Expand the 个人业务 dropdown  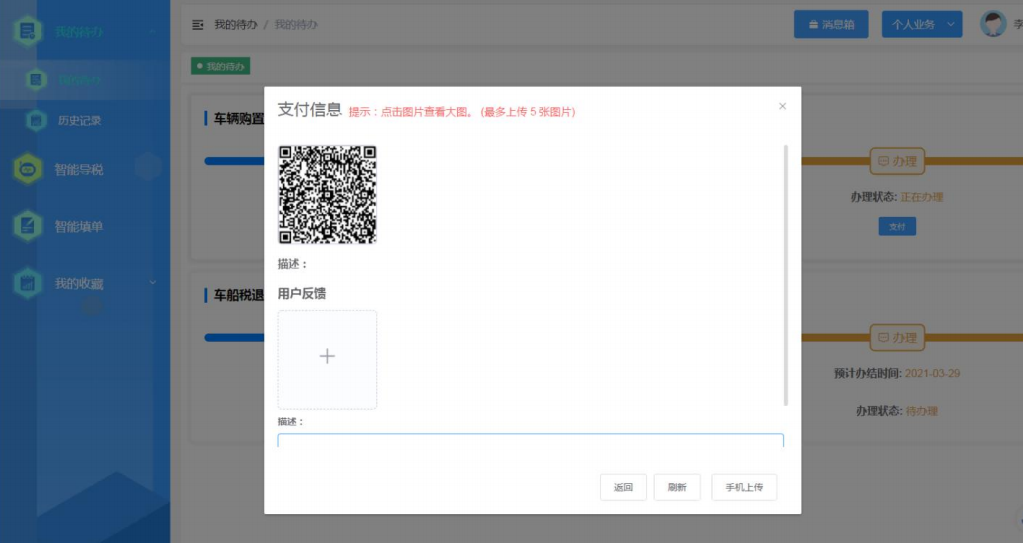click(922, 24)
